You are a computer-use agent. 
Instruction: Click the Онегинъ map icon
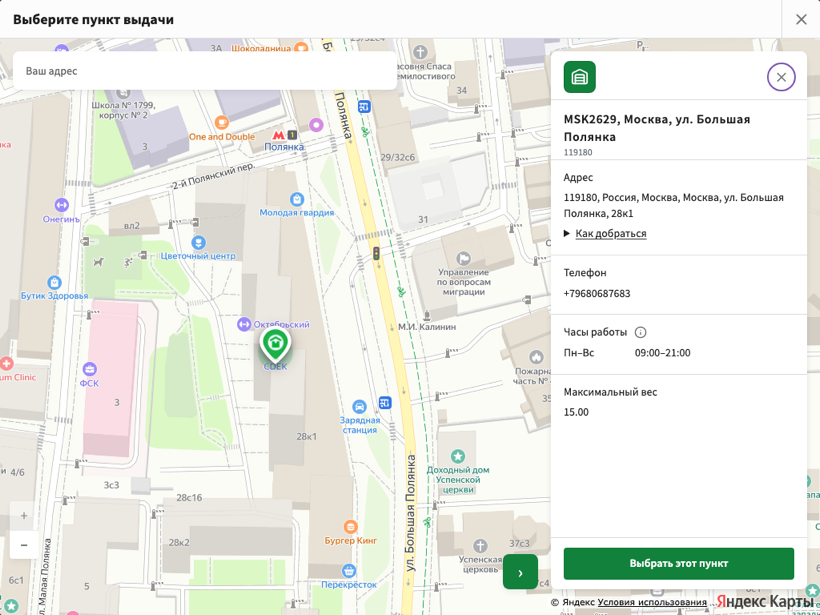[x=62, y=204]
